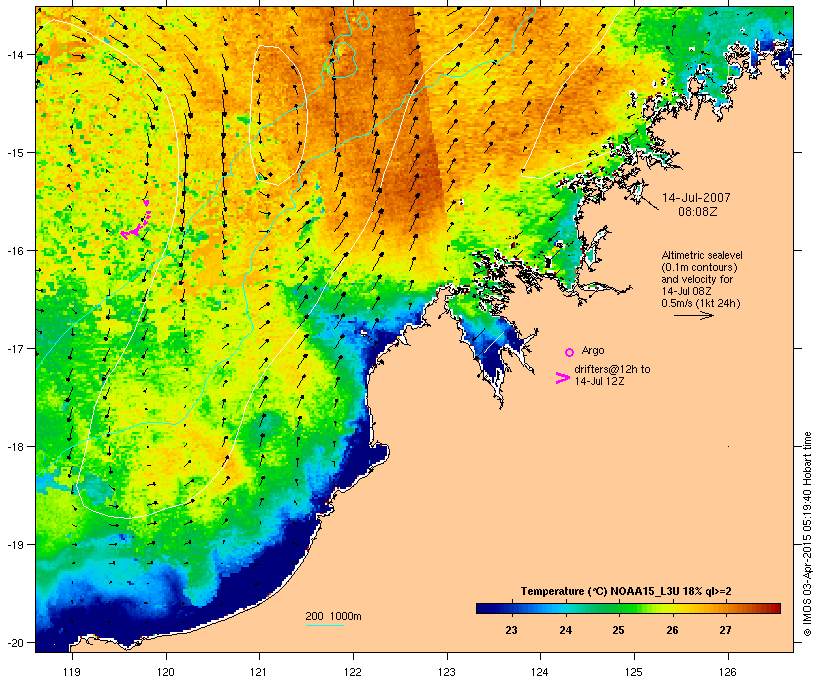Click the longitude axis label 126
The height and width of the screenshot is (680, 820).
pos(727,672)
